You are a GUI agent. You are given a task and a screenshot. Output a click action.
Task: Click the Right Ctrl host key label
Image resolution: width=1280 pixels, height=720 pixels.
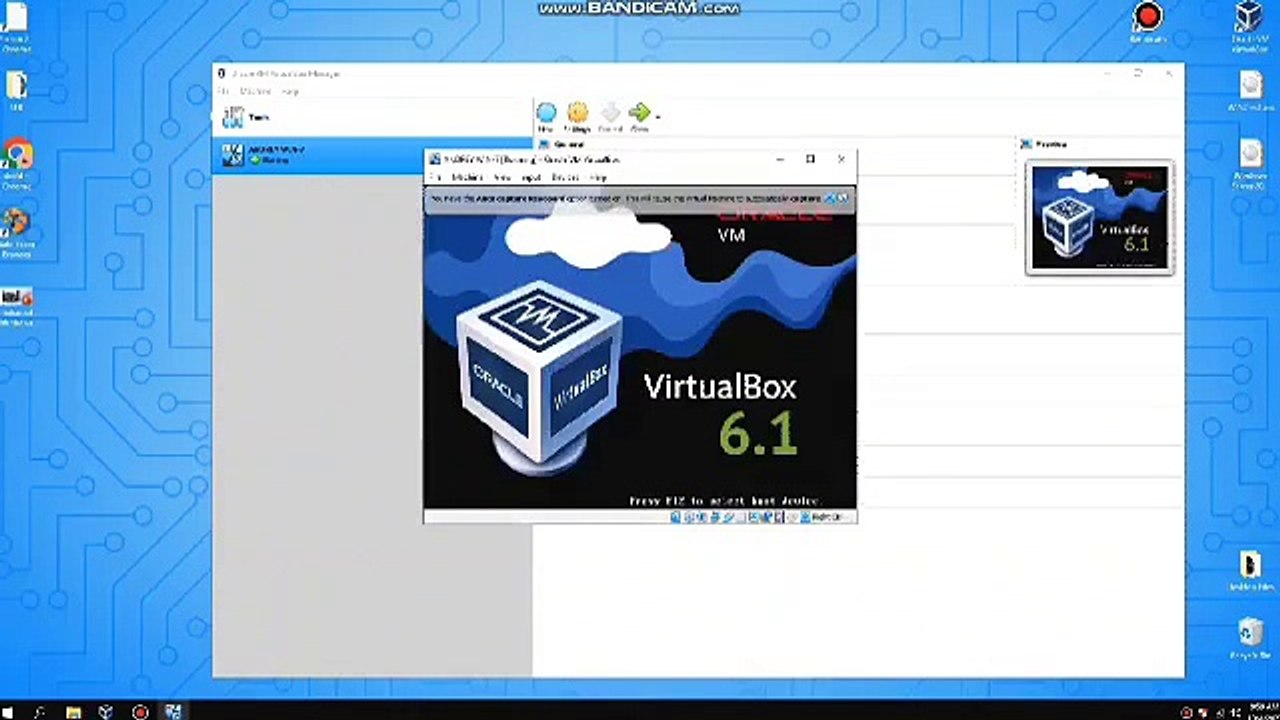[x=828, y=517]
